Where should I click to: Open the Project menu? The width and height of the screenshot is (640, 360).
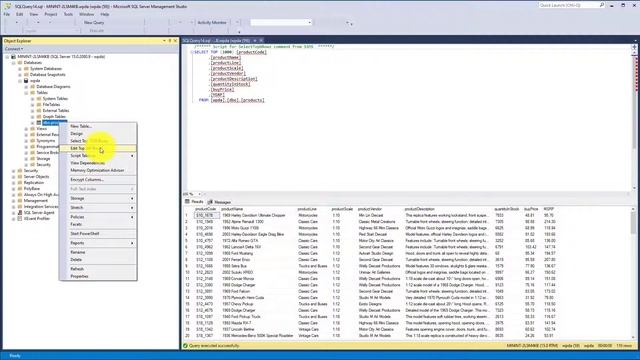(51, 14)
